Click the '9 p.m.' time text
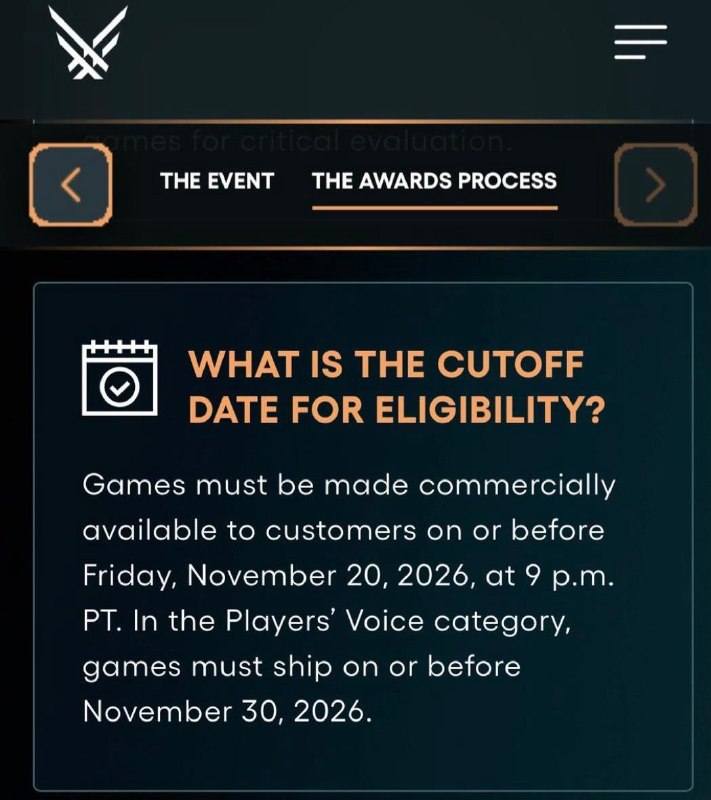 tap(569, 577)
